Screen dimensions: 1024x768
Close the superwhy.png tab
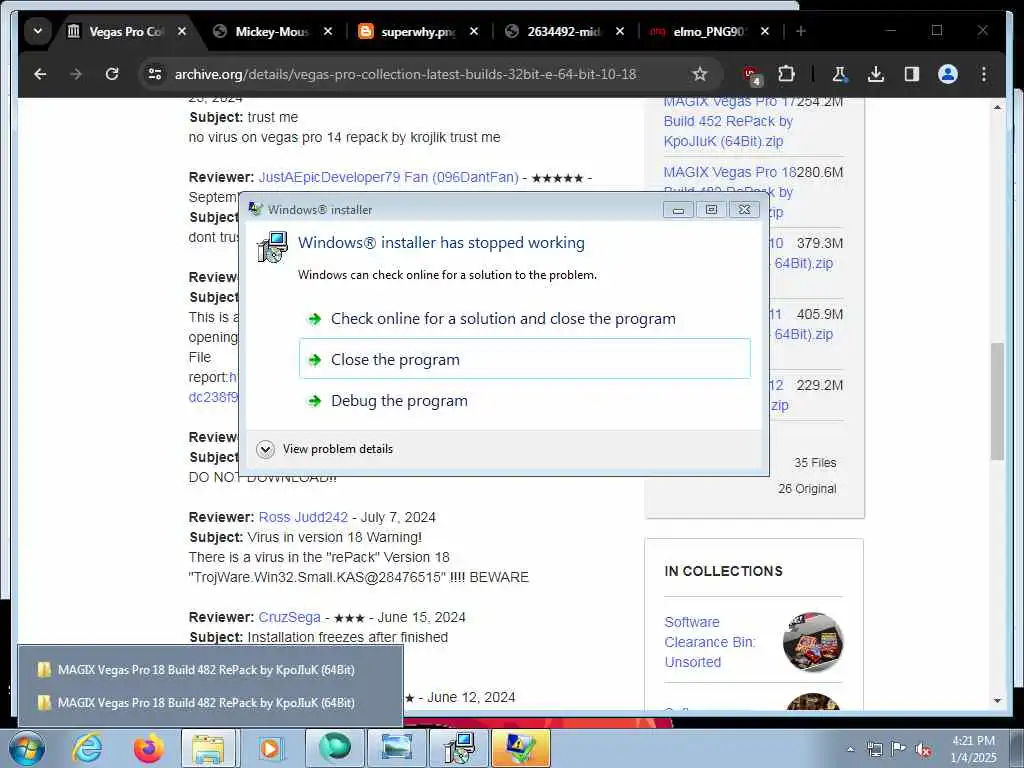click(474, 31)
